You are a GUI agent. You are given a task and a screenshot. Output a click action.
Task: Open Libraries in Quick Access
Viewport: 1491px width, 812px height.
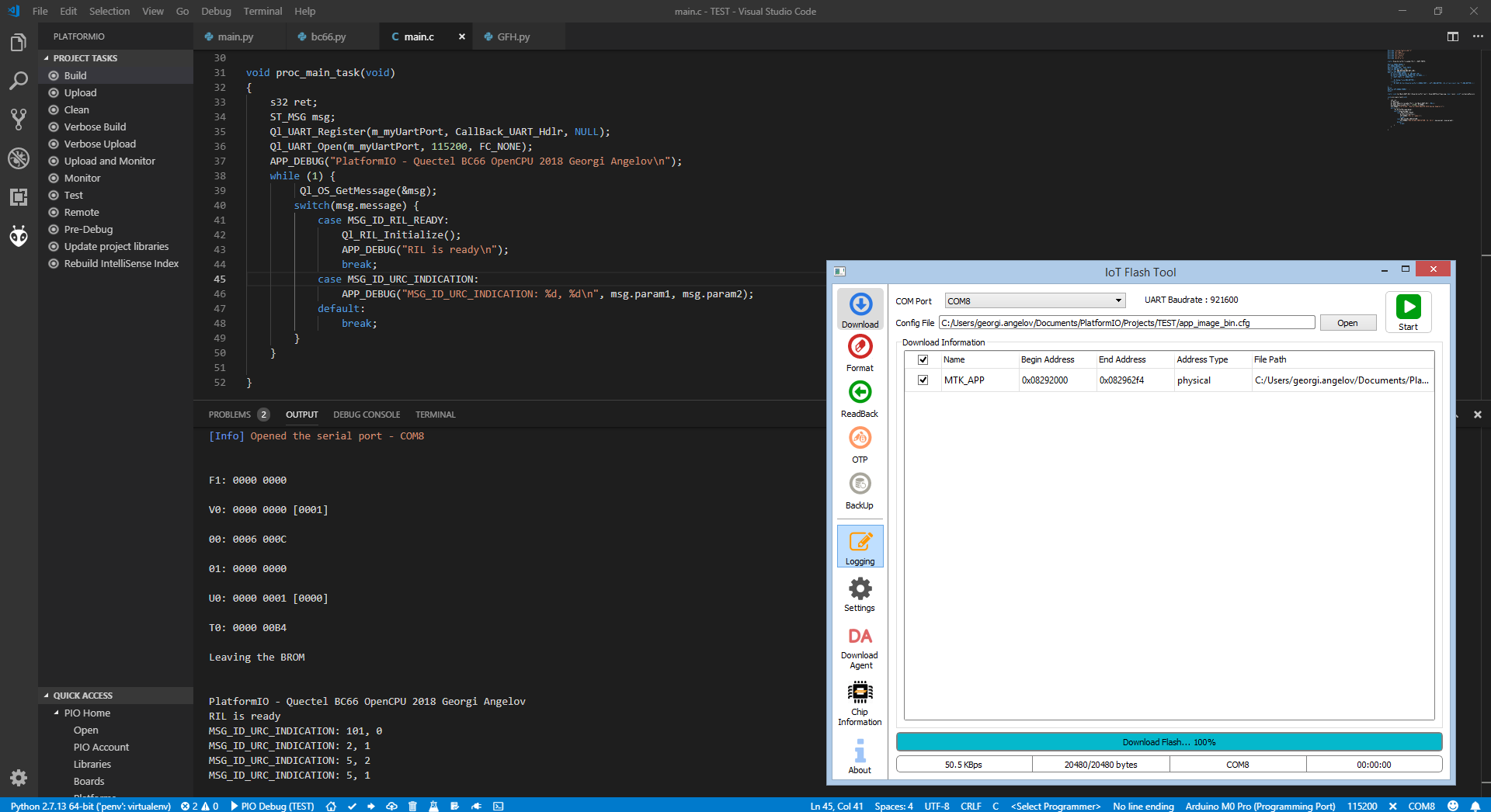(x=92, y=764)
